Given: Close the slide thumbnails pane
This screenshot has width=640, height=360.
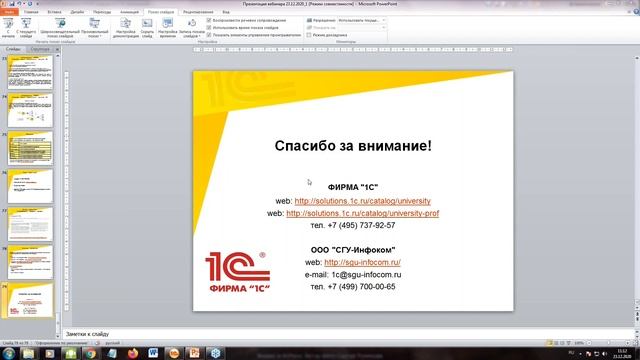Looking at the screenshot, I should tap(57, 49).
